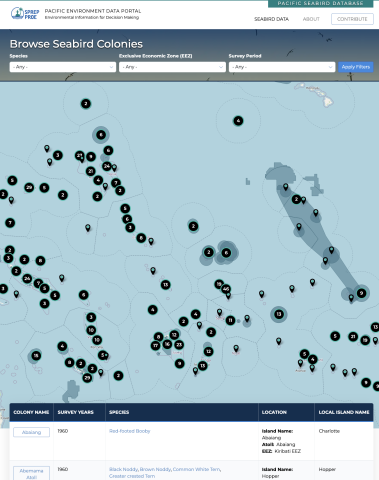Click the Local Island Name column header

[344, 412]
